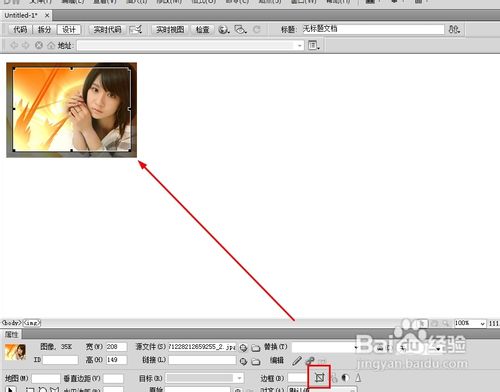Toggle 实时视图 mode

[x=170, y=30]
